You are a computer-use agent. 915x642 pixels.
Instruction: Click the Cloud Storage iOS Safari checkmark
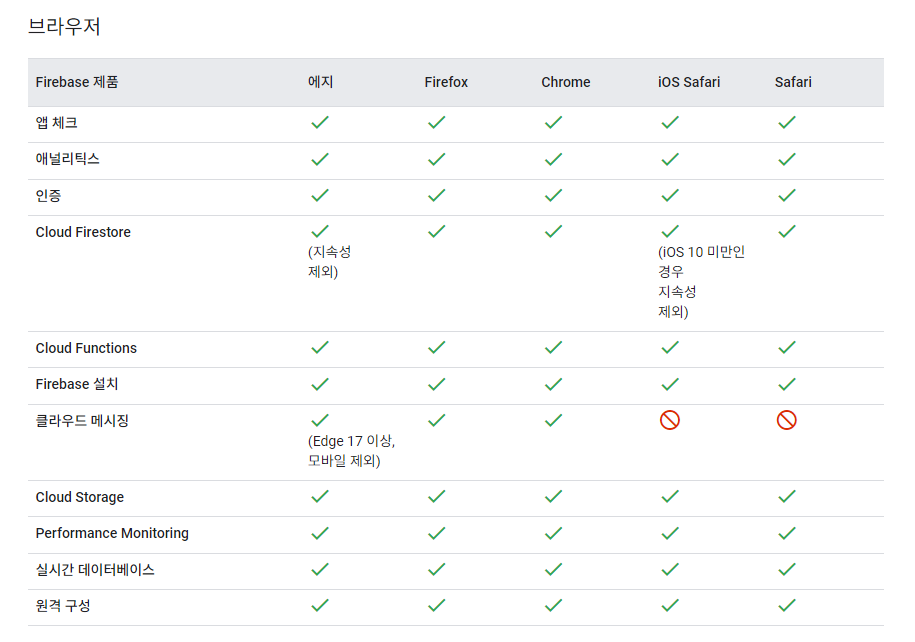click(x=670, y=497)
